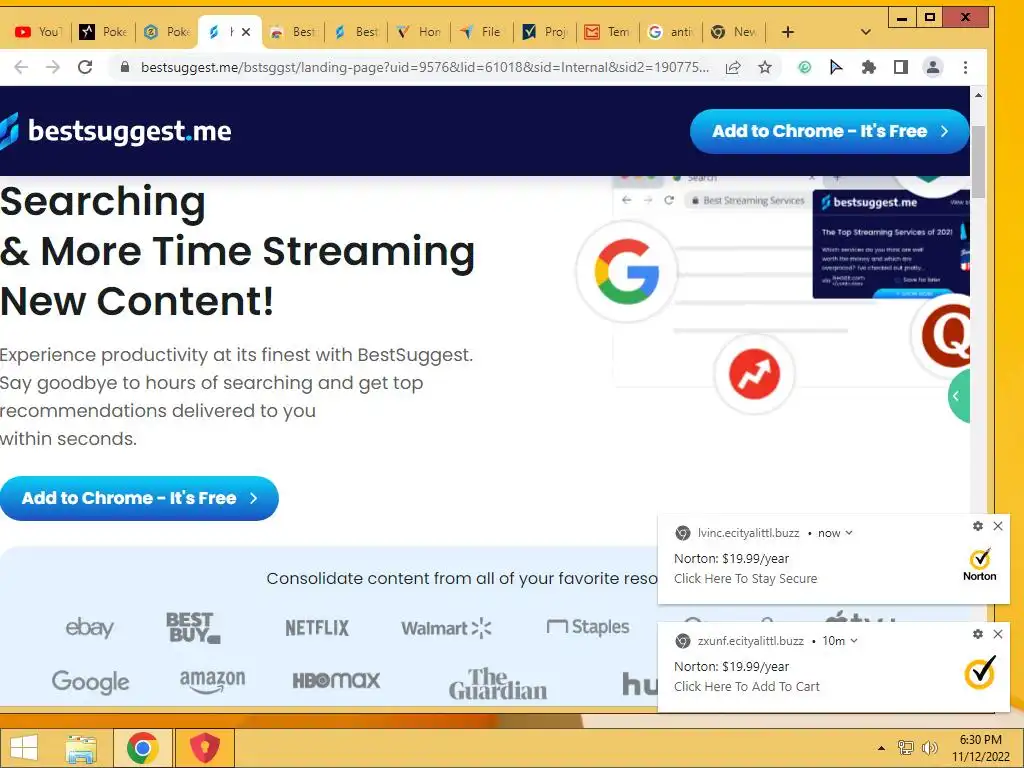The height and width of the screenshot is (768, 1024).
Task: Toggle the Chrome side panel icon
Action: [901, 67]
